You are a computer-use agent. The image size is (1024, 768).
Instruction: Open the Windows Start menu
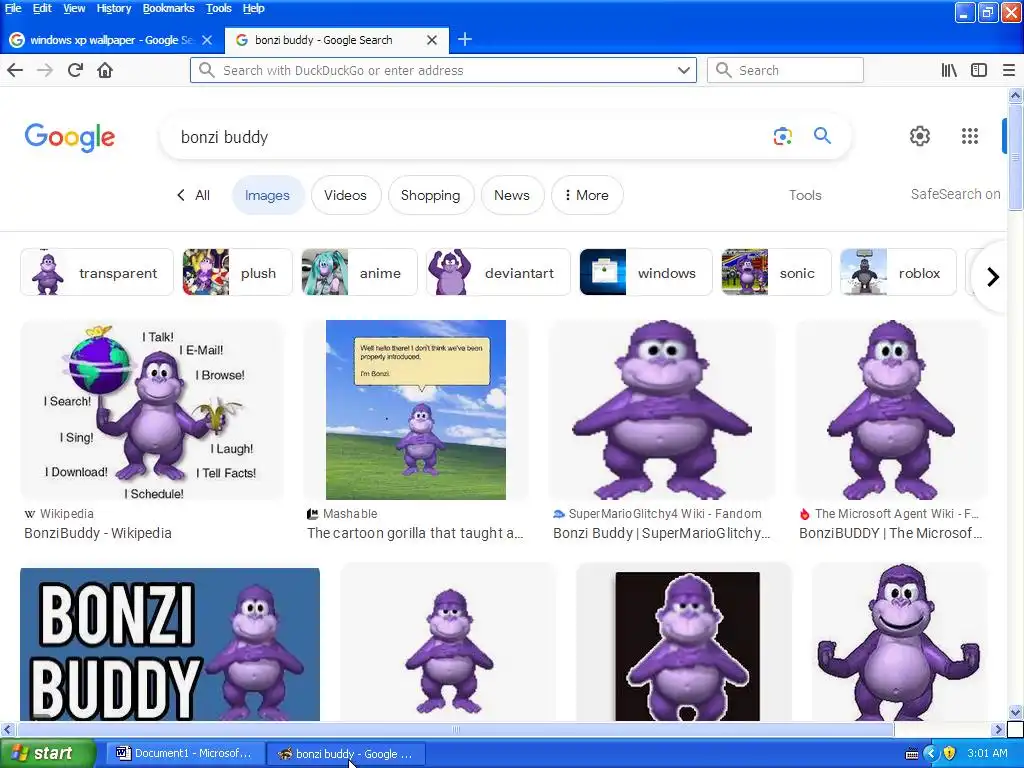[48, 754]
